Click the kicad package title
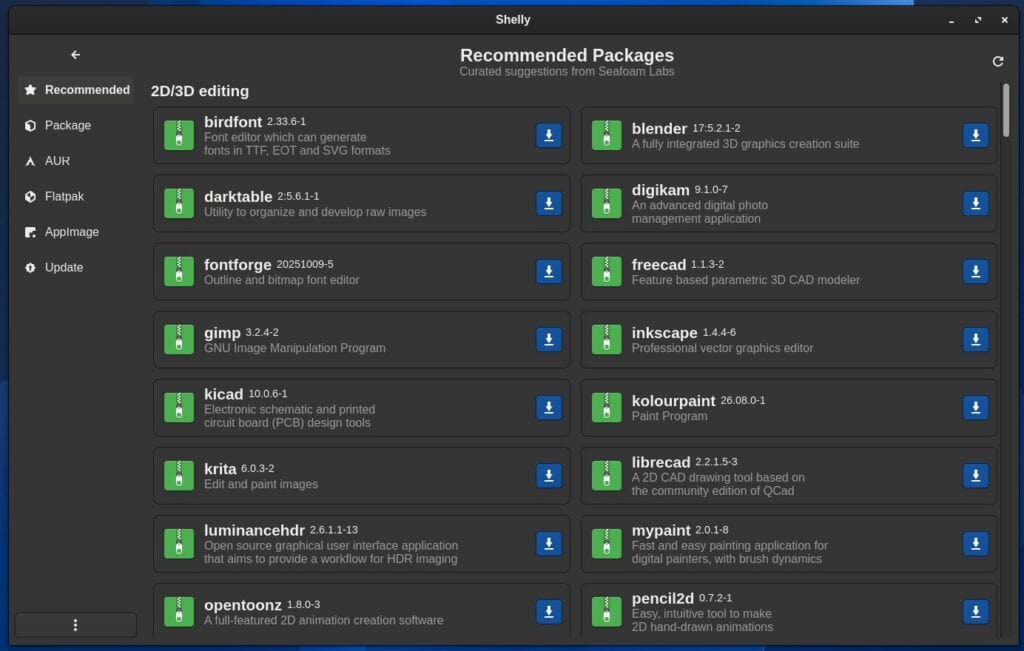This screenshot has width=1024, height=651. click(x=223, y=394)
